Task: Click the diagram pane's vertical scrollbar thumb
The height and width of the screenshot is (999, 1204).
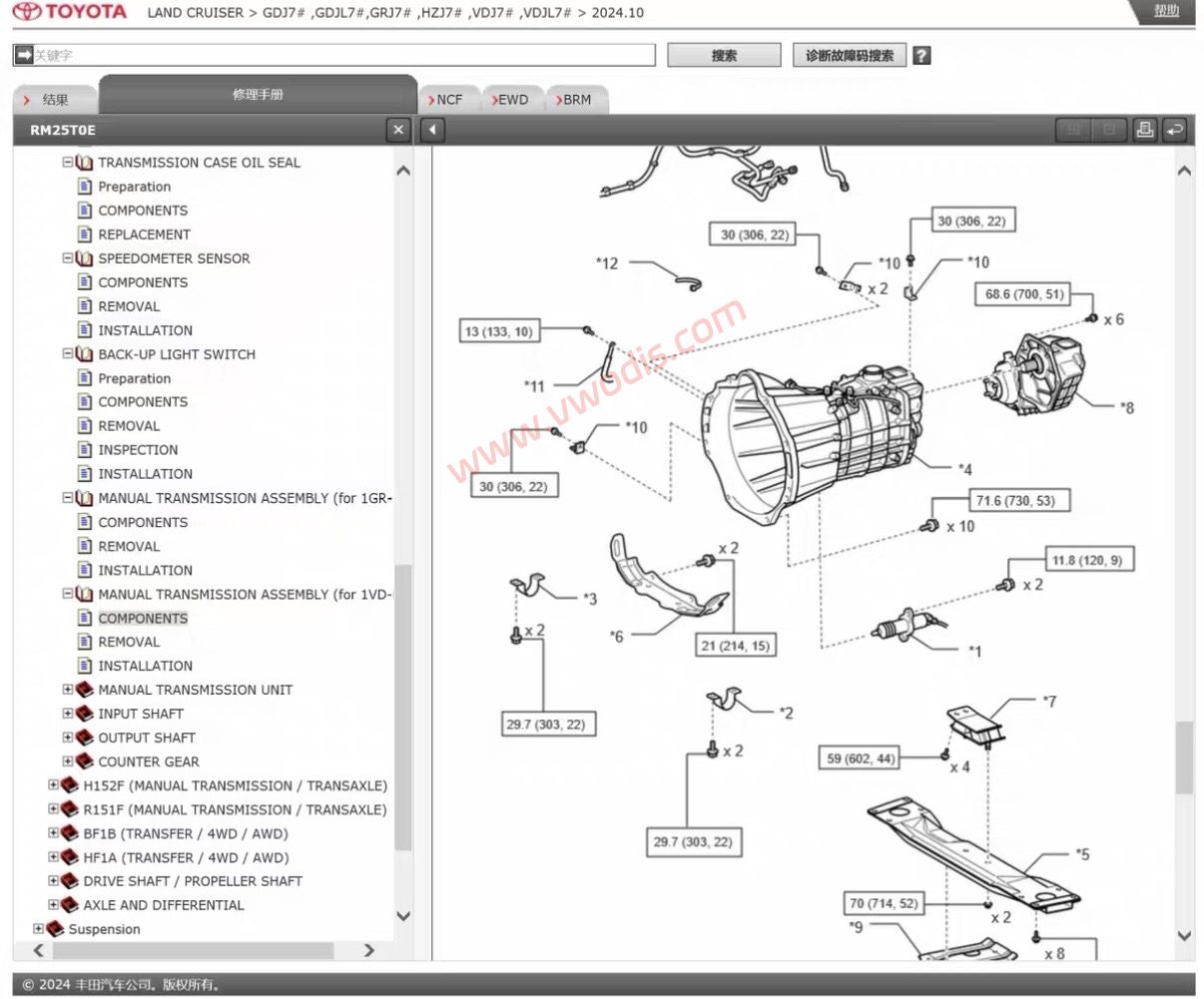Action: coord(1184,755)
